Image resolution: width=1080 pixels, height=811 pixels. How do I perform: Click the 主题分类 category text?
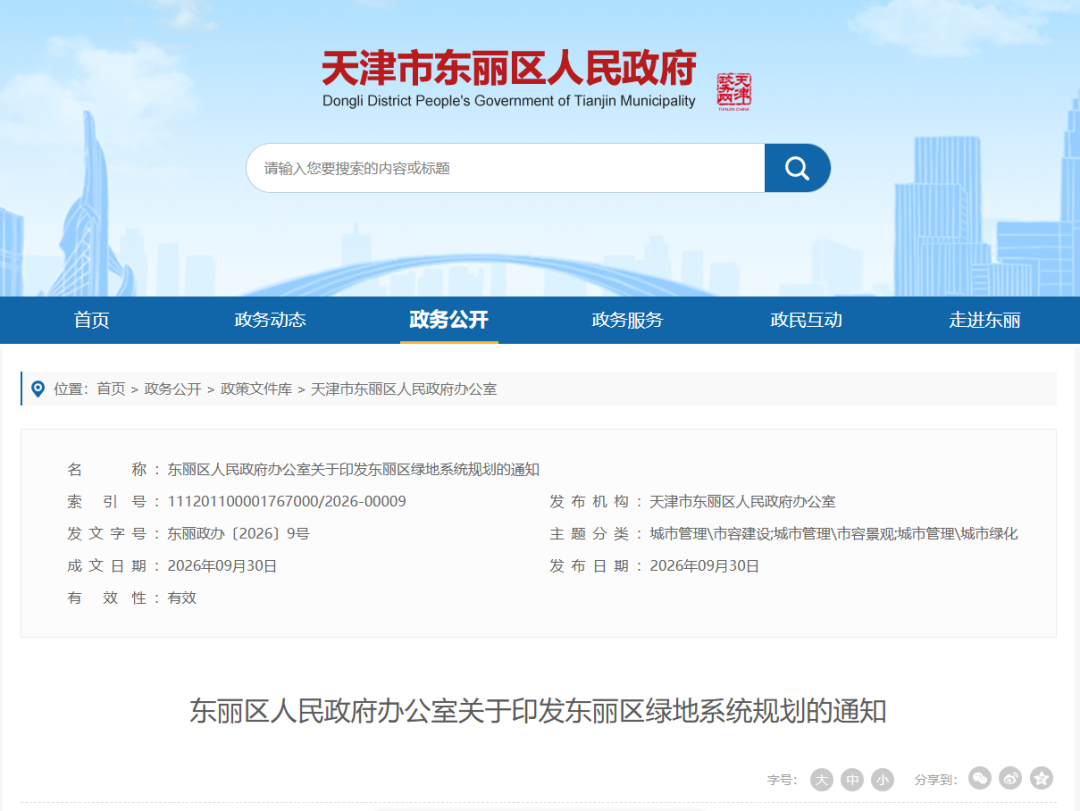click(x=833, y=534)
